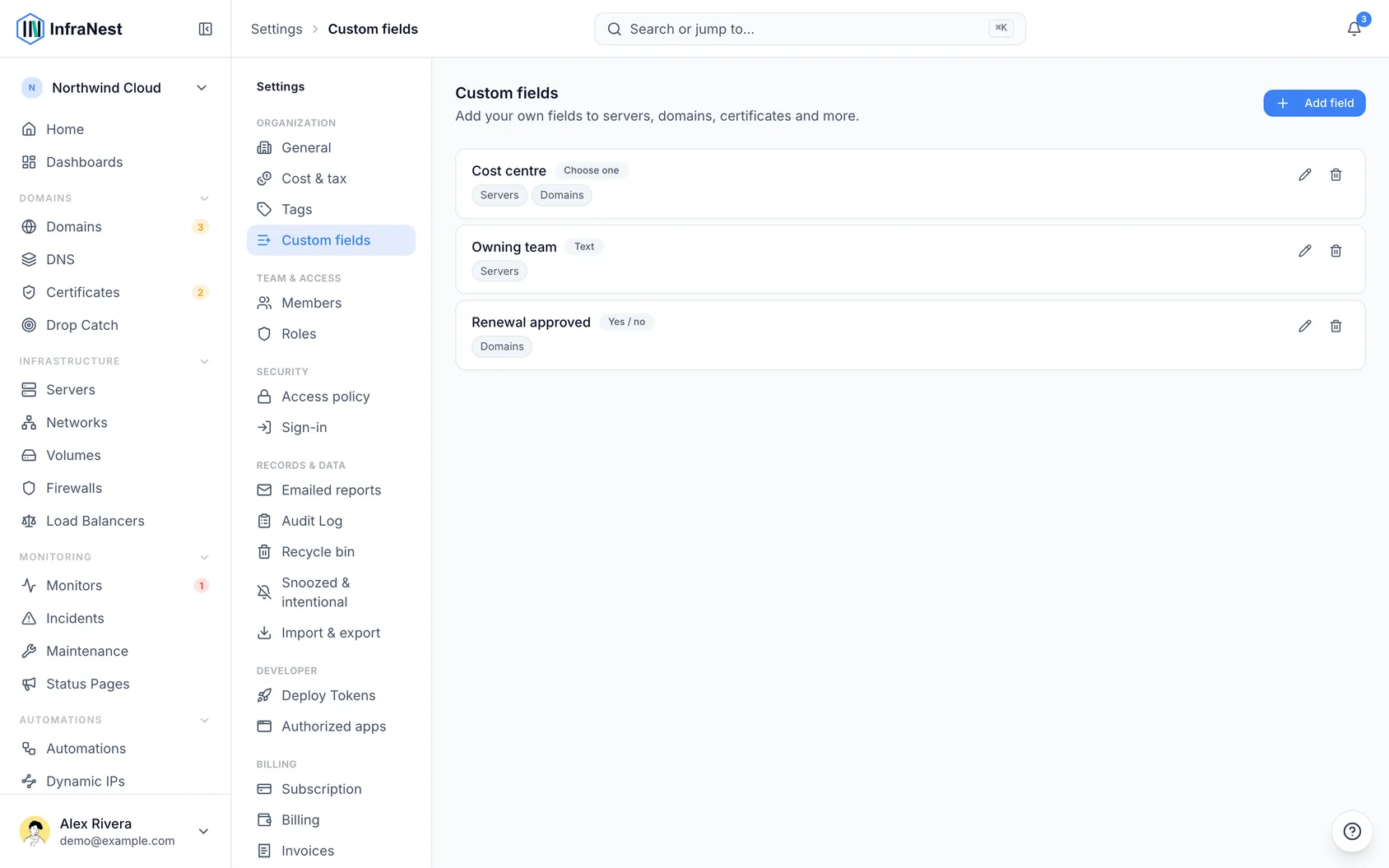Click the Snoozed & intentional bell-off icon

coord(264,592)
